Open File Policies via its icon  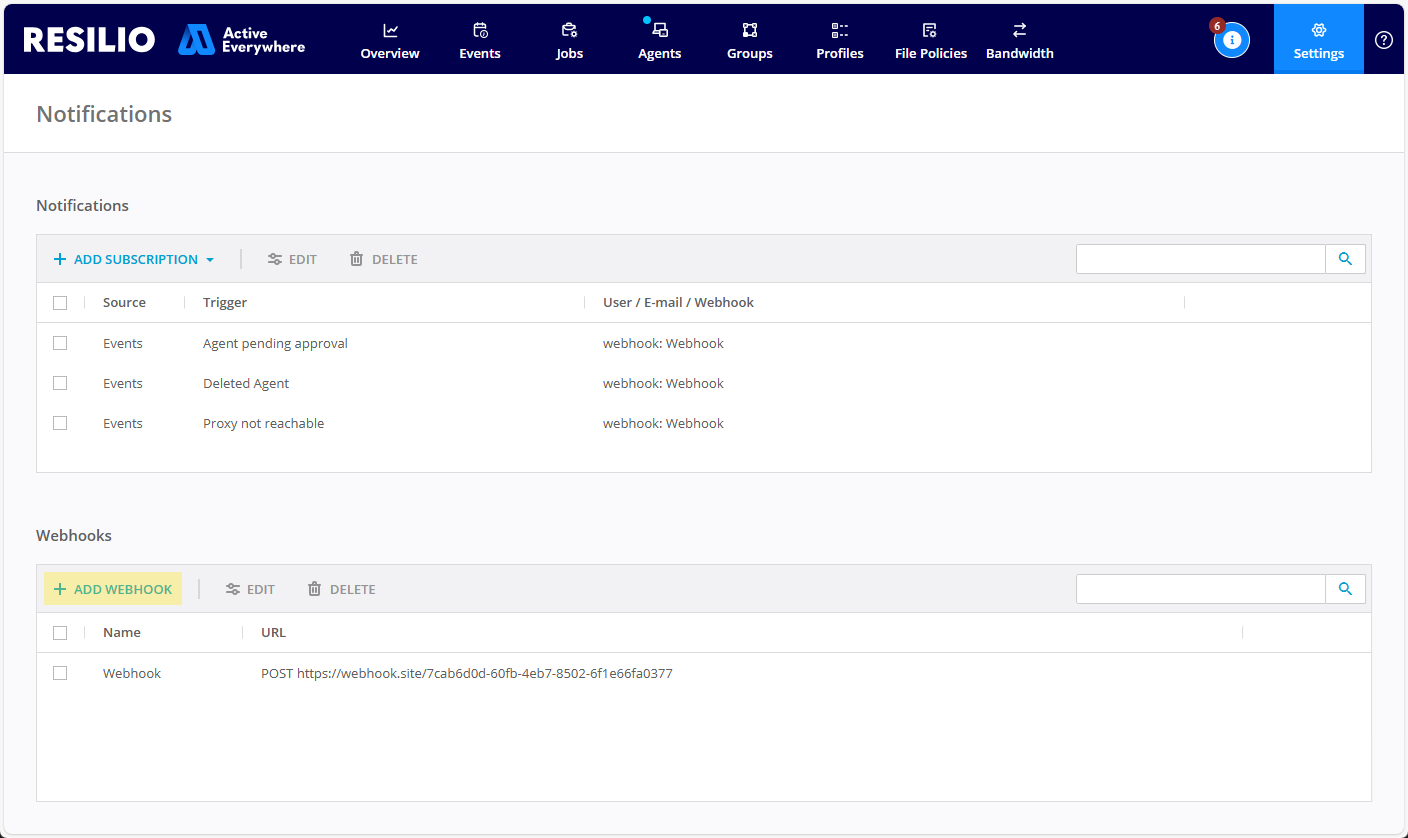(930, 31)
